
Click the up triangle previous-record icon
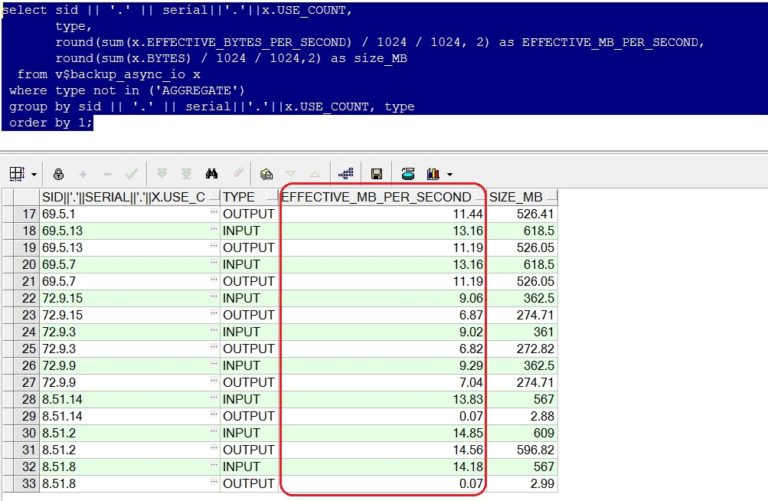(x=315, y=174)
